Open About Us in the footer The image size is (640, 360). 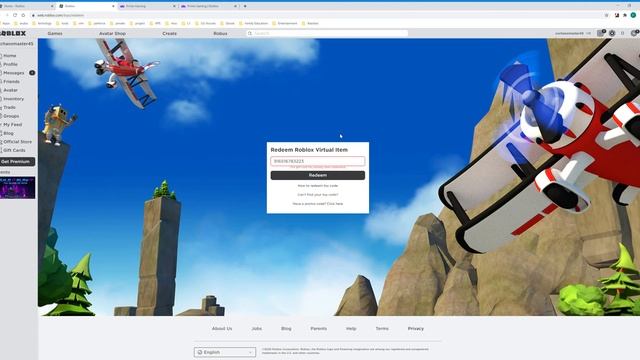222,329
